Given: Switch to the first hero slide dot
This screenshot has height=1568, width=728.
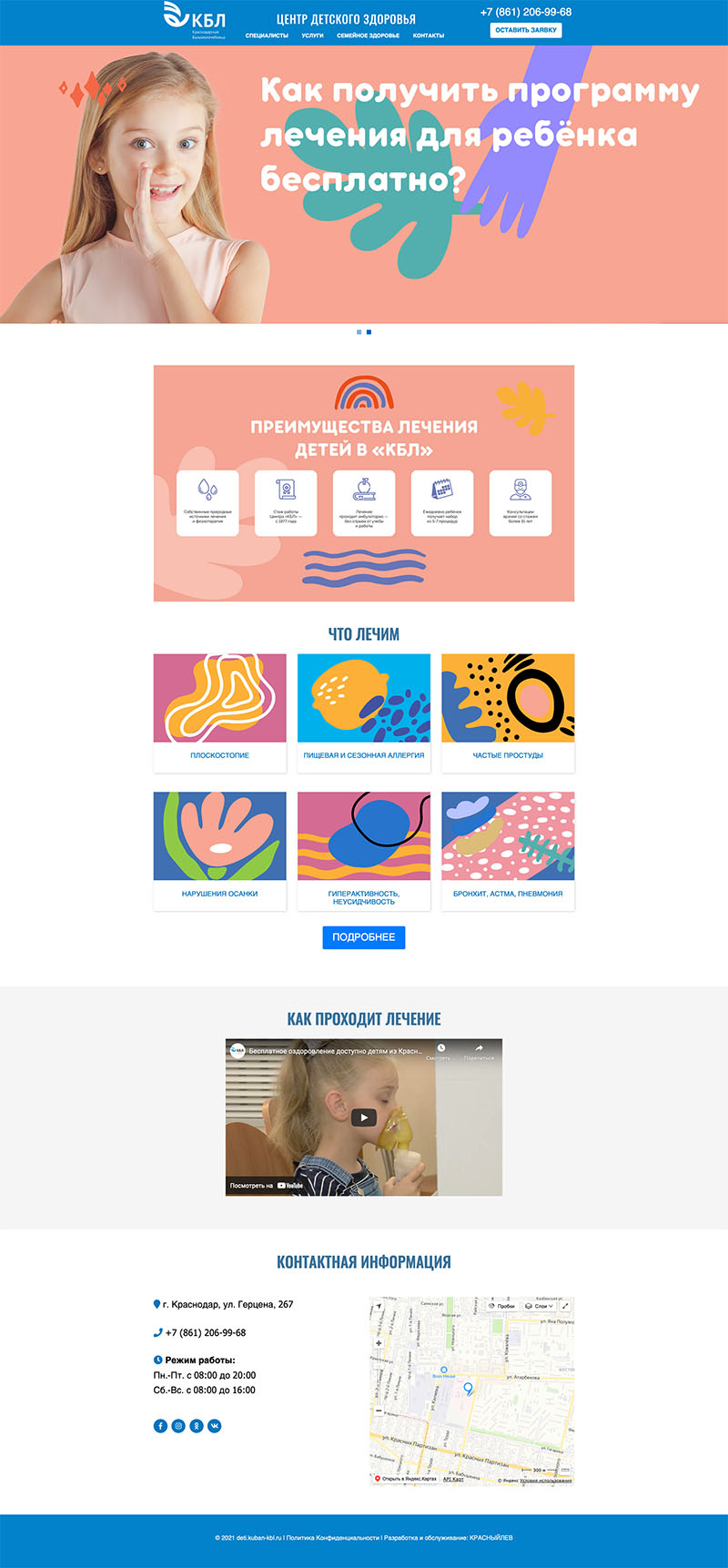Looking at the screenshot, I should (x=359, y=332).
